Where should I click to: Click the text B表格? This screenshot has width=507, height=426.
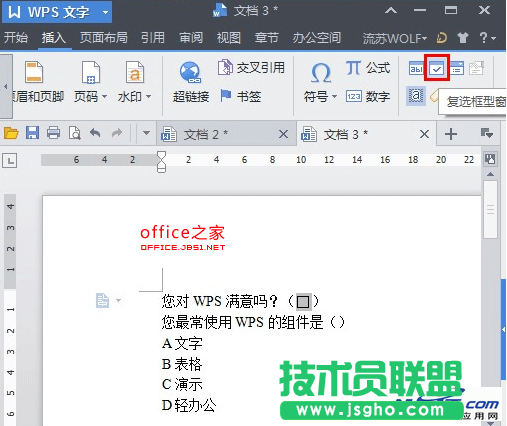click(182, 364)
